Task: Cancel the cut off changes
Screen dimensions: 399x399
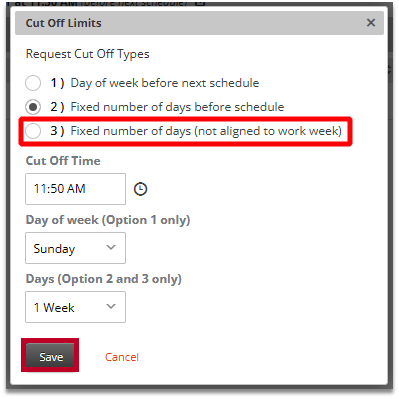Action: (122, 357)
